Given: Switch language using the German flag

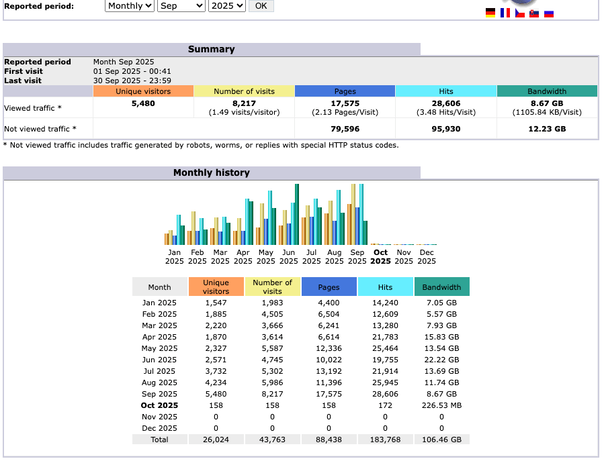Looking at the screenshot, I should [x=490, y=14].
